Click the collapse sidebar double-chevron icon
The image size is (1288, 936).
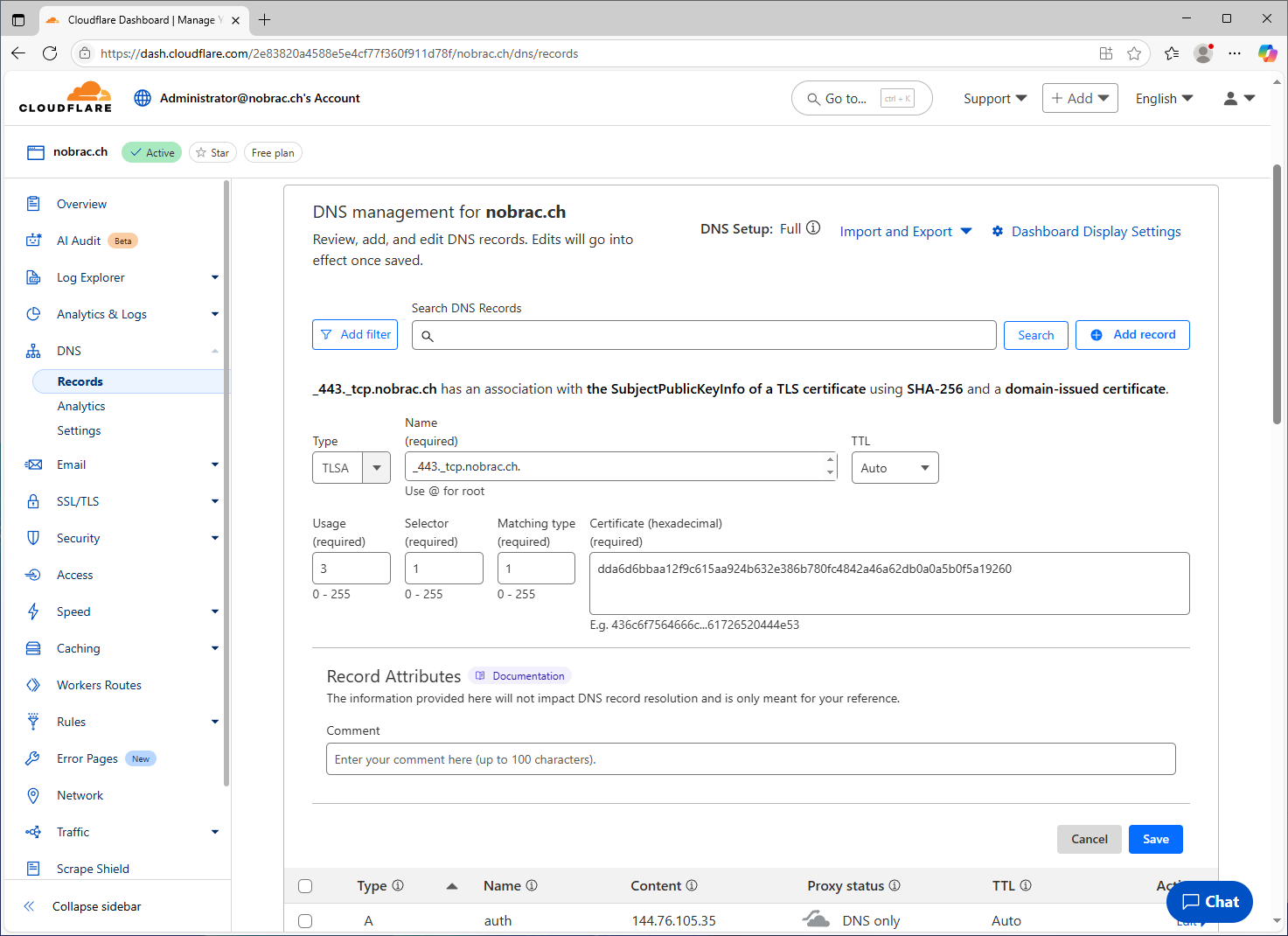29,906
